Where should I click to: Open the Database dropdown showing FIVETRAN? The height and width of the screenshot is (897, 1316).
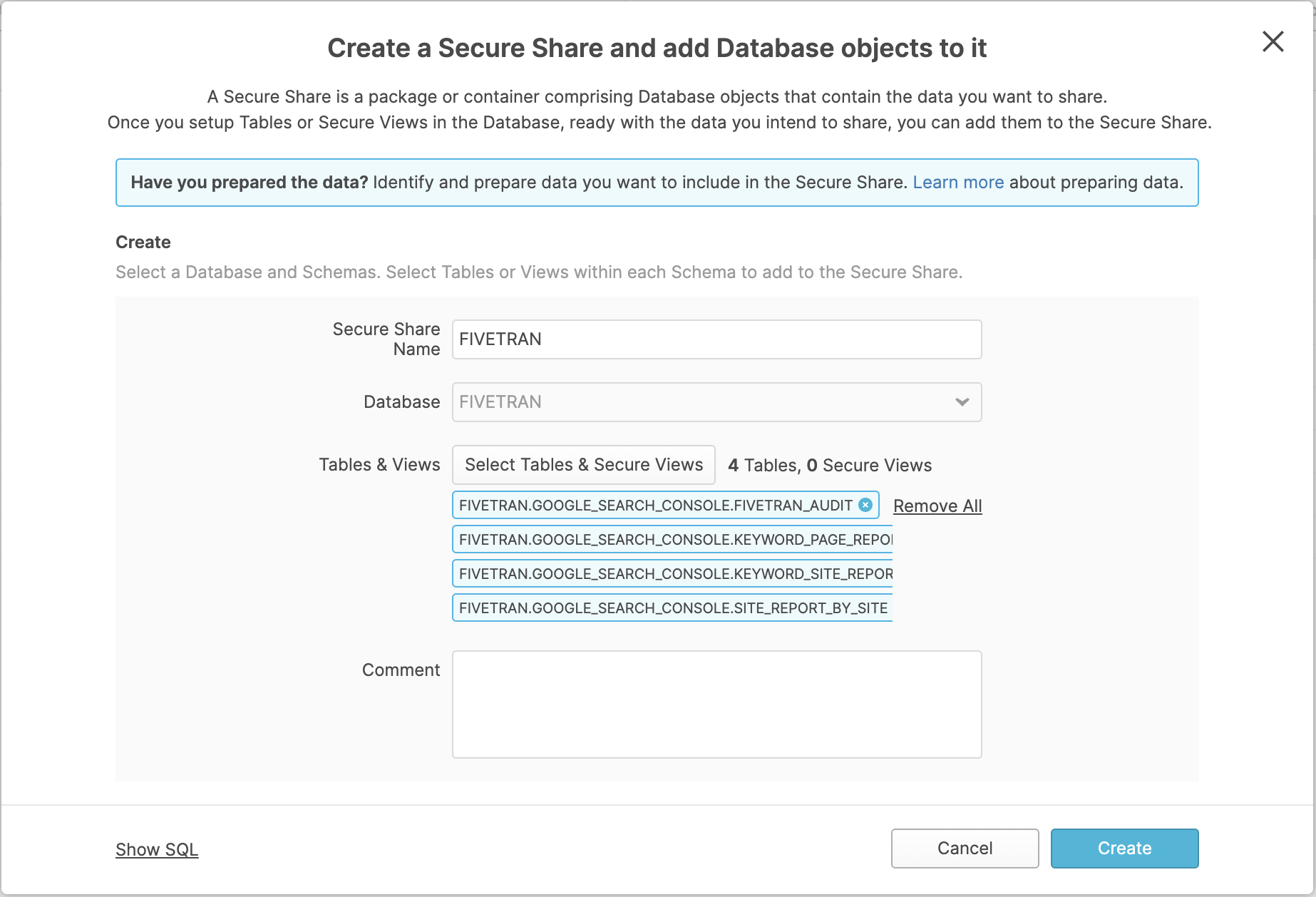point(716,402)
